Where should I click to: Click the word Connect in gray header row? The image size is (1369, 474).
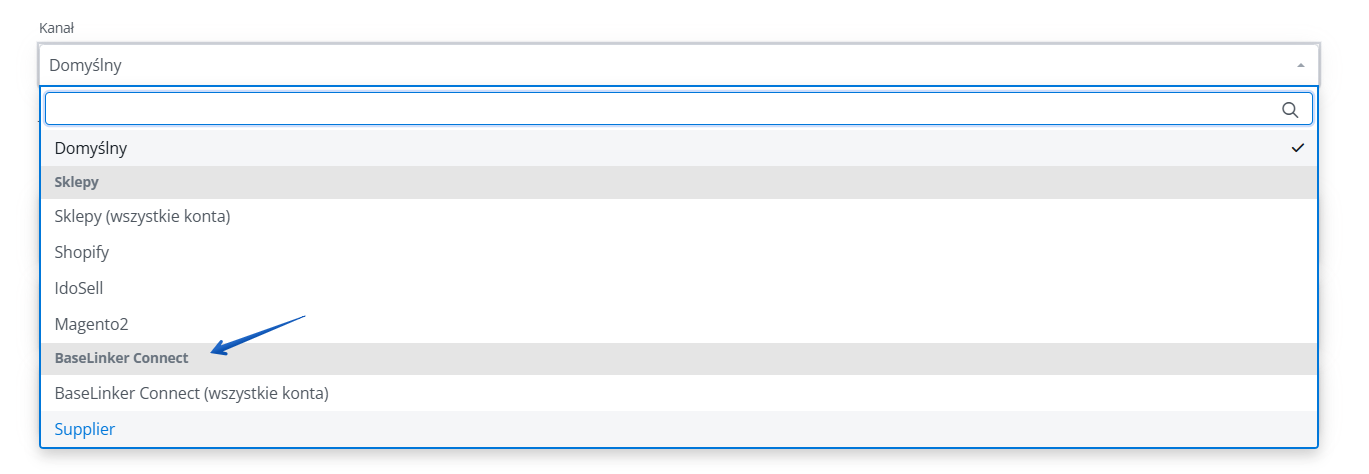160,358
